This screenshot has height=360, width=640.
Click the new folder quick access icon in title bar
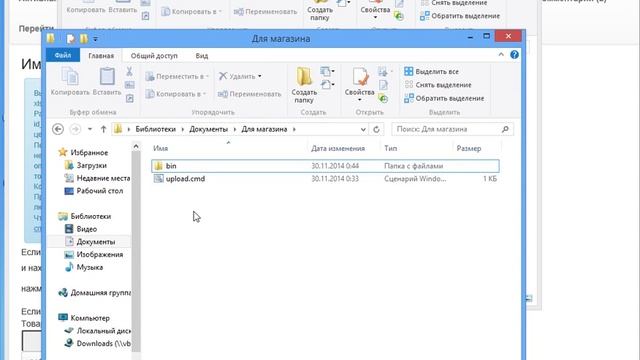coord(84,39)
